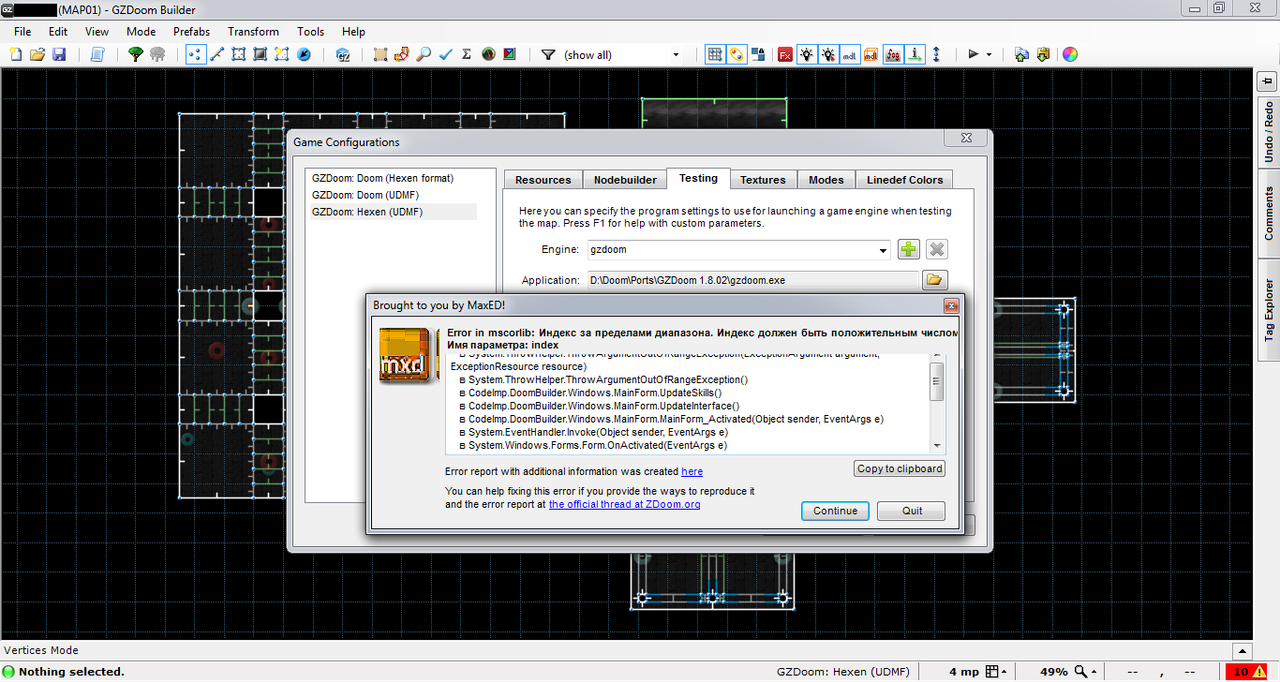Click the green plus add engine button
Viewport: 1280px width, 682px height.
[x=908, y=250]
